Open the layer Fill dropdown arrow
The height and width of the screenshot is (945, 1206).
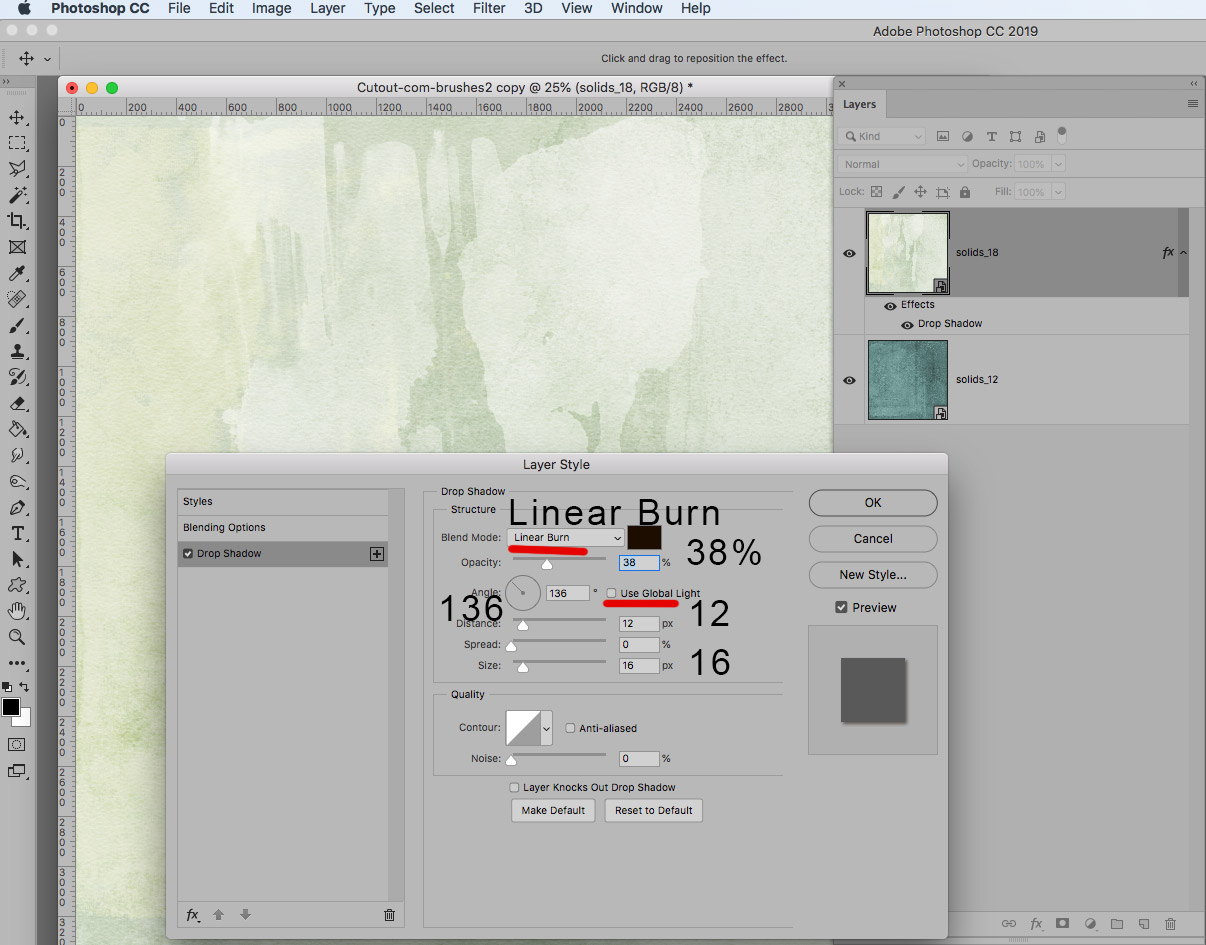(x=1058, y=192)
